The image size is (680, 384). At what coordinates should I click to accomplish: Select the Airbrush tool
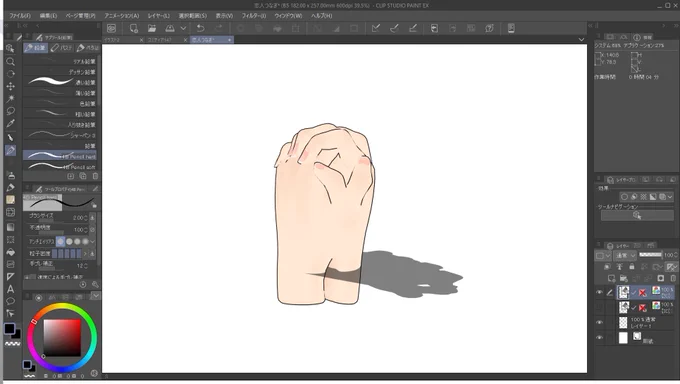pyautogui.click(x=10, y=175)
